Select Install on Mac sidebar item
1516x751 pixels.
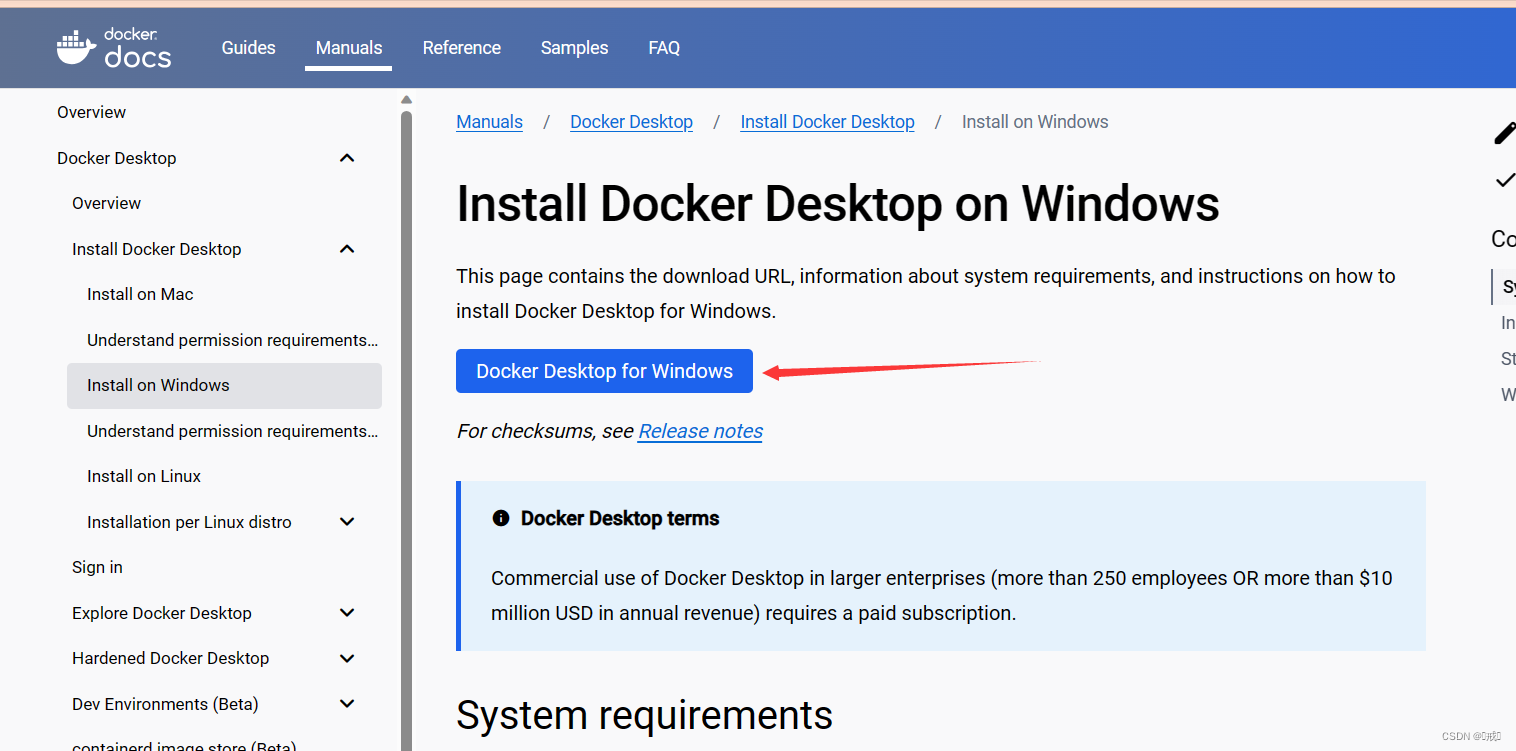(140, 294)
